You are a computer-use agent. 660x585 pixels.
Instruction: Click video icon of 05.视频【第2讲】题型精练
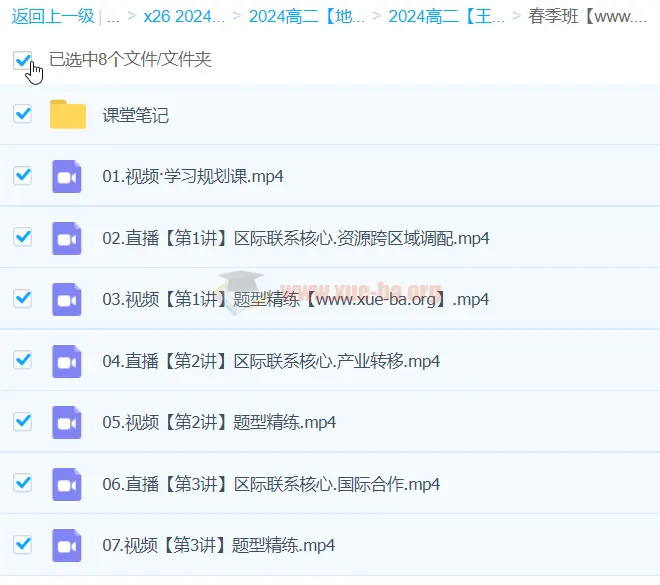(x=67, y=423)
